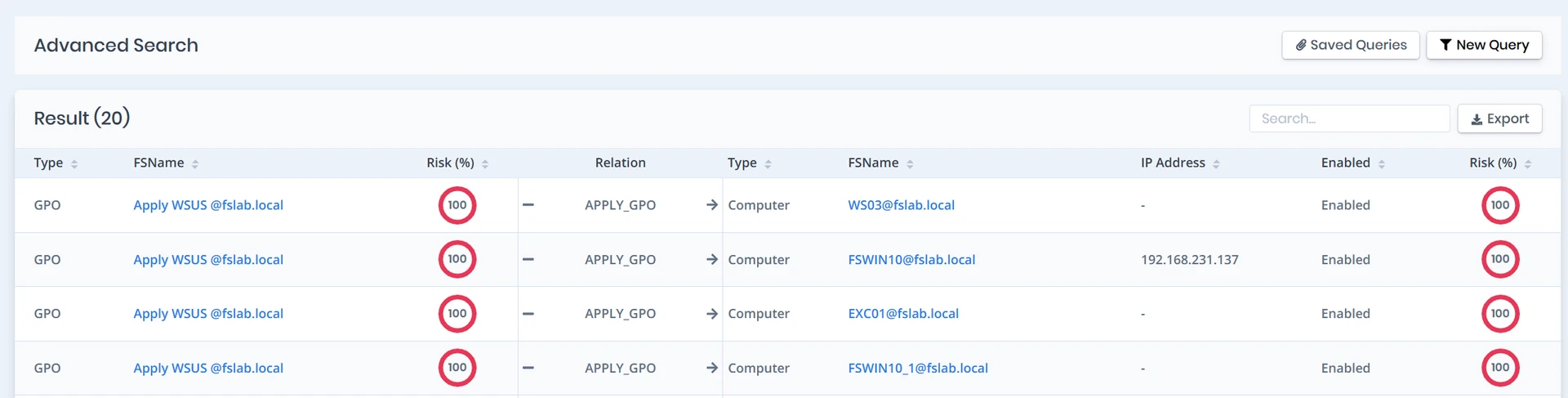Viewport: 1568px width, 398px height.
Task: Click right risk 100 badge in FSWIN10@fslab.local row
Action: point(1500,259)
